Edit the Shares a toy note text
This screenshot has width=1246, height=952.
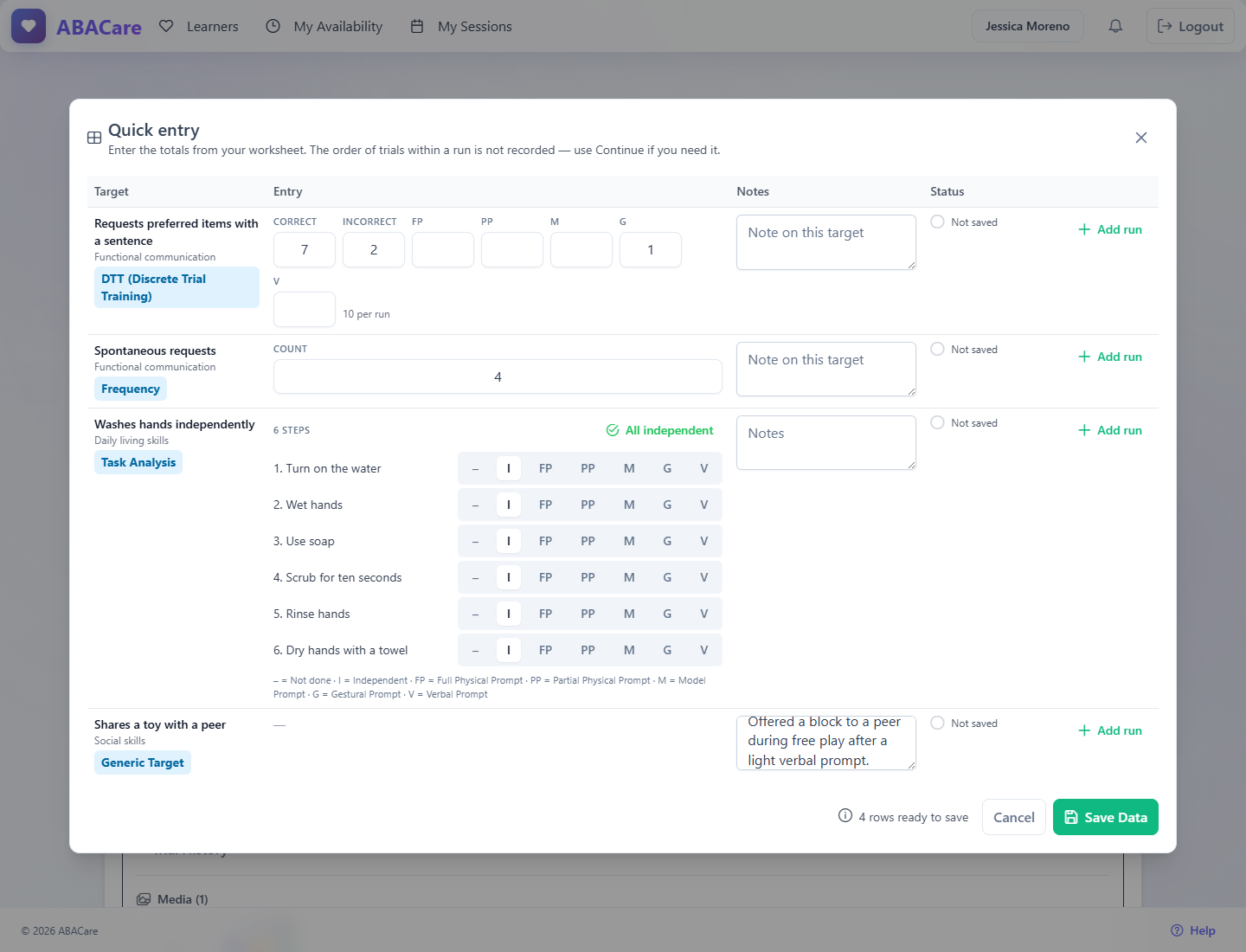click(x=826, y=743)
